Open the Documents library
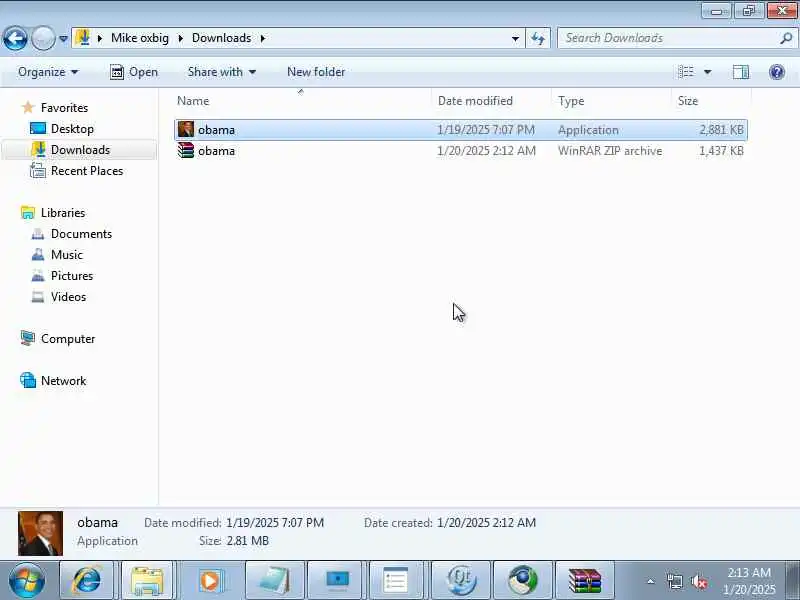 coord(81,234)
